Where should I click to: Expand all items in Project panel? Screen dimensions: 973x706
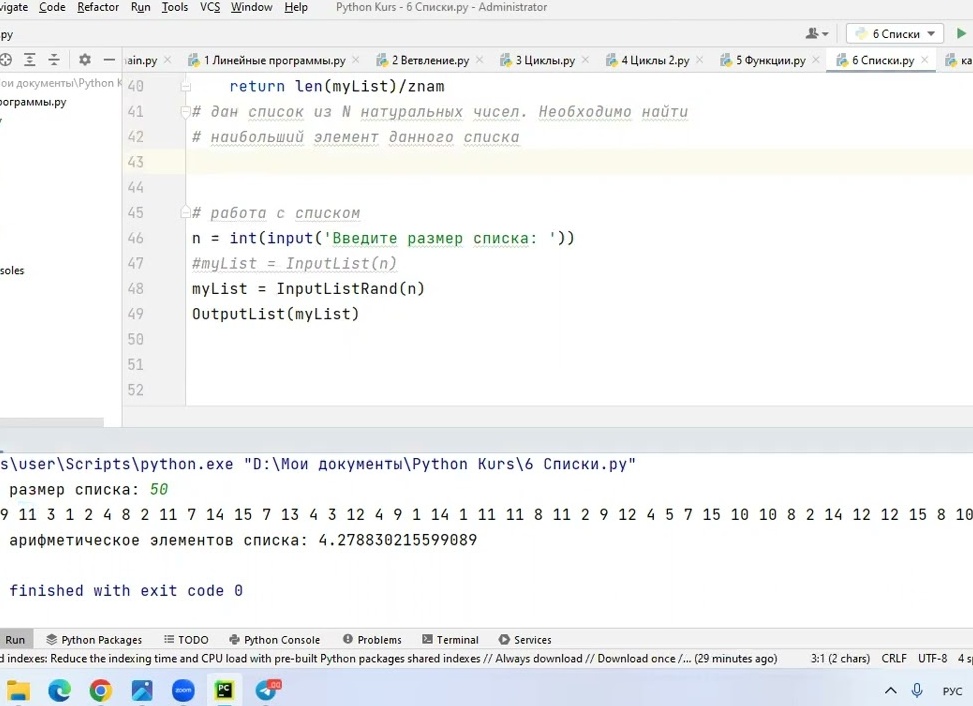[x=30, y=60]
